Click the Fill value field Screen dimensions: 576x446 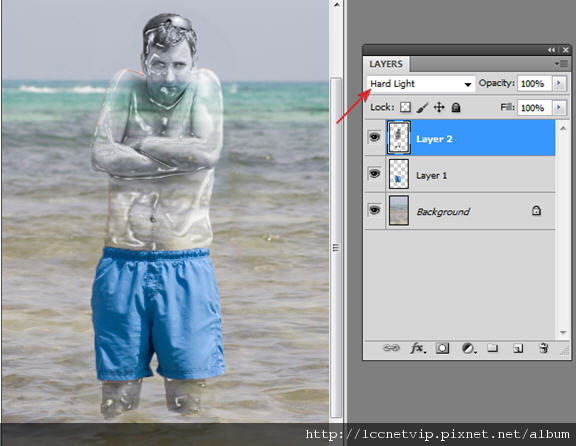click(x=534, y=108)
